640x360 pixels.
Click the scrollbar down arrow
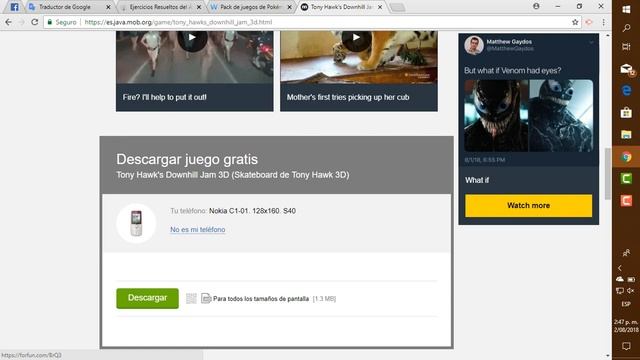point(607,356)
